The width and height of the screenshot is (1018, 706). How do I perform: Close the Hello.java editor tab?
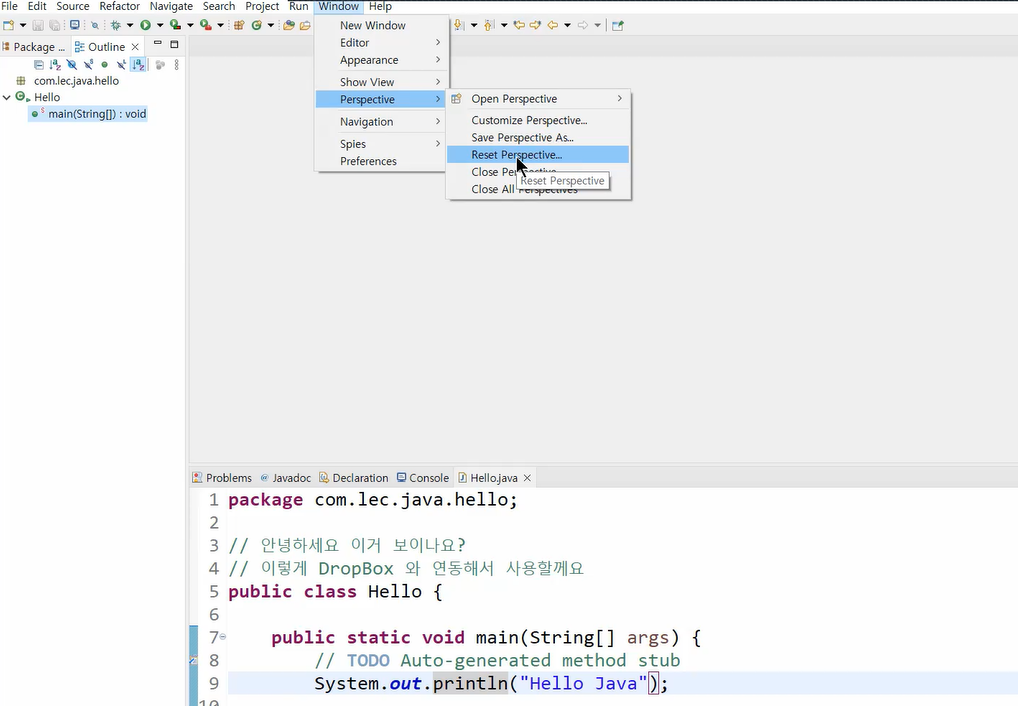pyautogui.click(x=527, y=478)
